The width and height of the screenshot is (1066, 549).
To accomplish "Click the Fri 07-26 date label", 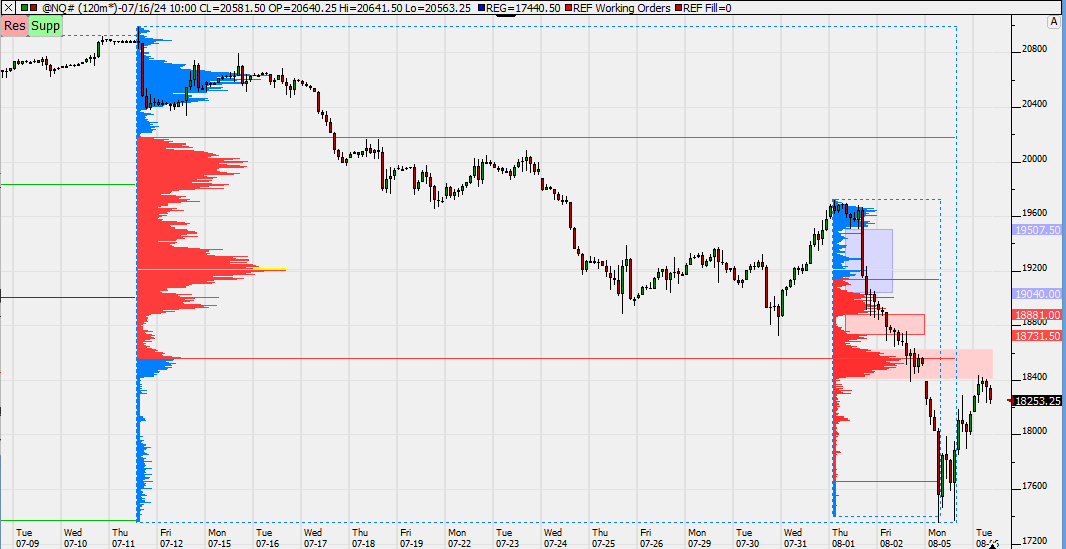I will coord(651,537).
